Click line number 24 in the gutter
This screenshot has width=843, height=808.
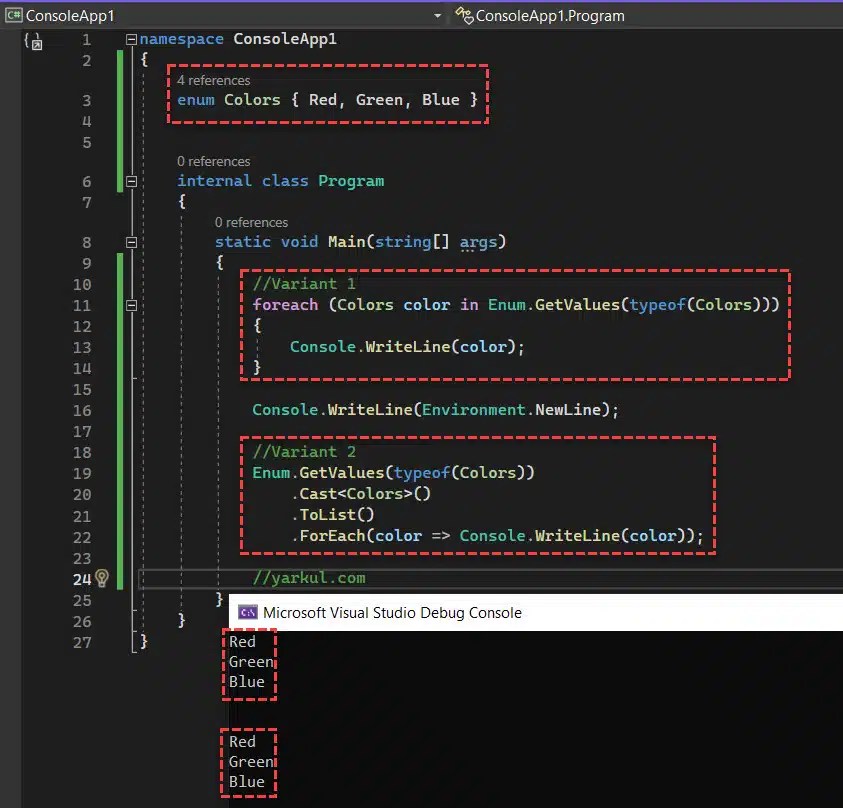pyautogui.click(x=81, y=578)
